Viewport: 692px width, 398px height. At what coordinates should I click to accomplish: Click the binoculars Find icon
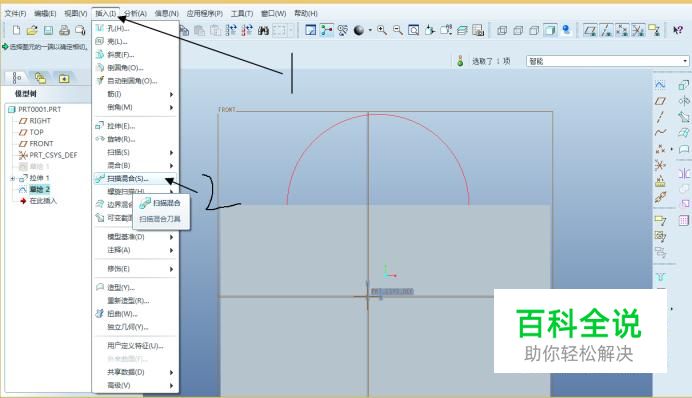(263, 30)
